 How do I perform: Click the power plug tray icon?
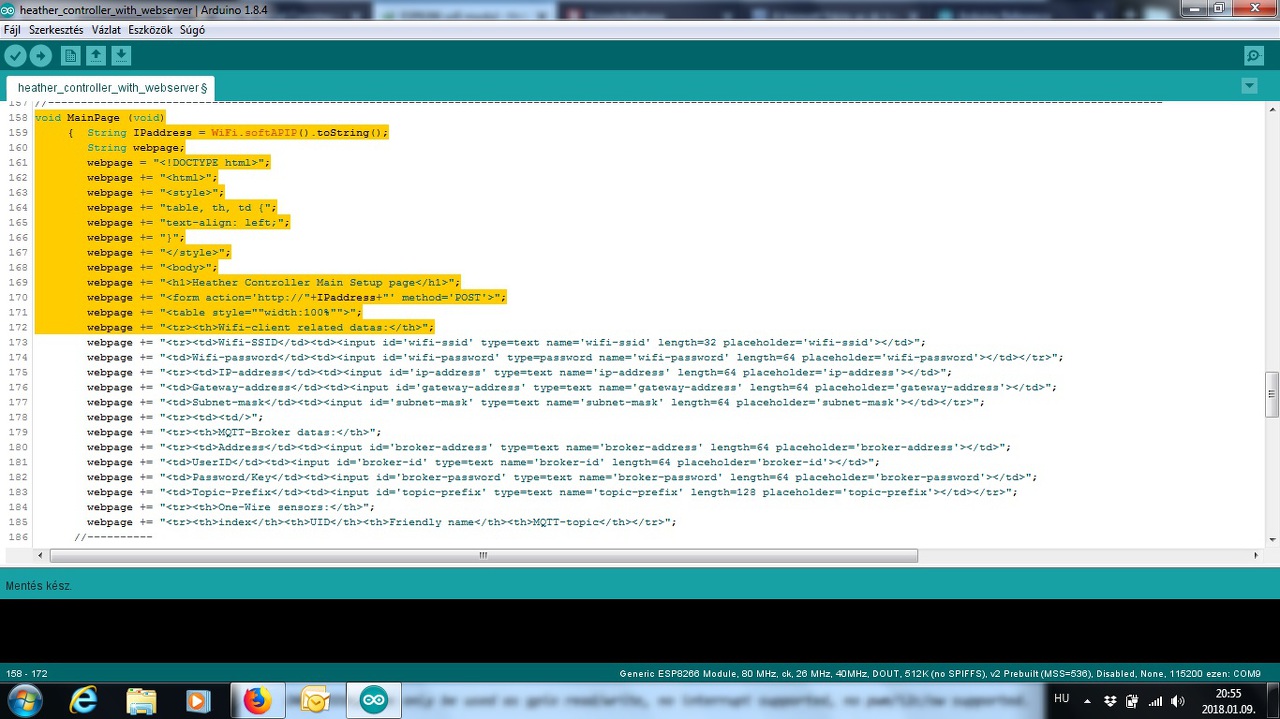pos(1132,701)
